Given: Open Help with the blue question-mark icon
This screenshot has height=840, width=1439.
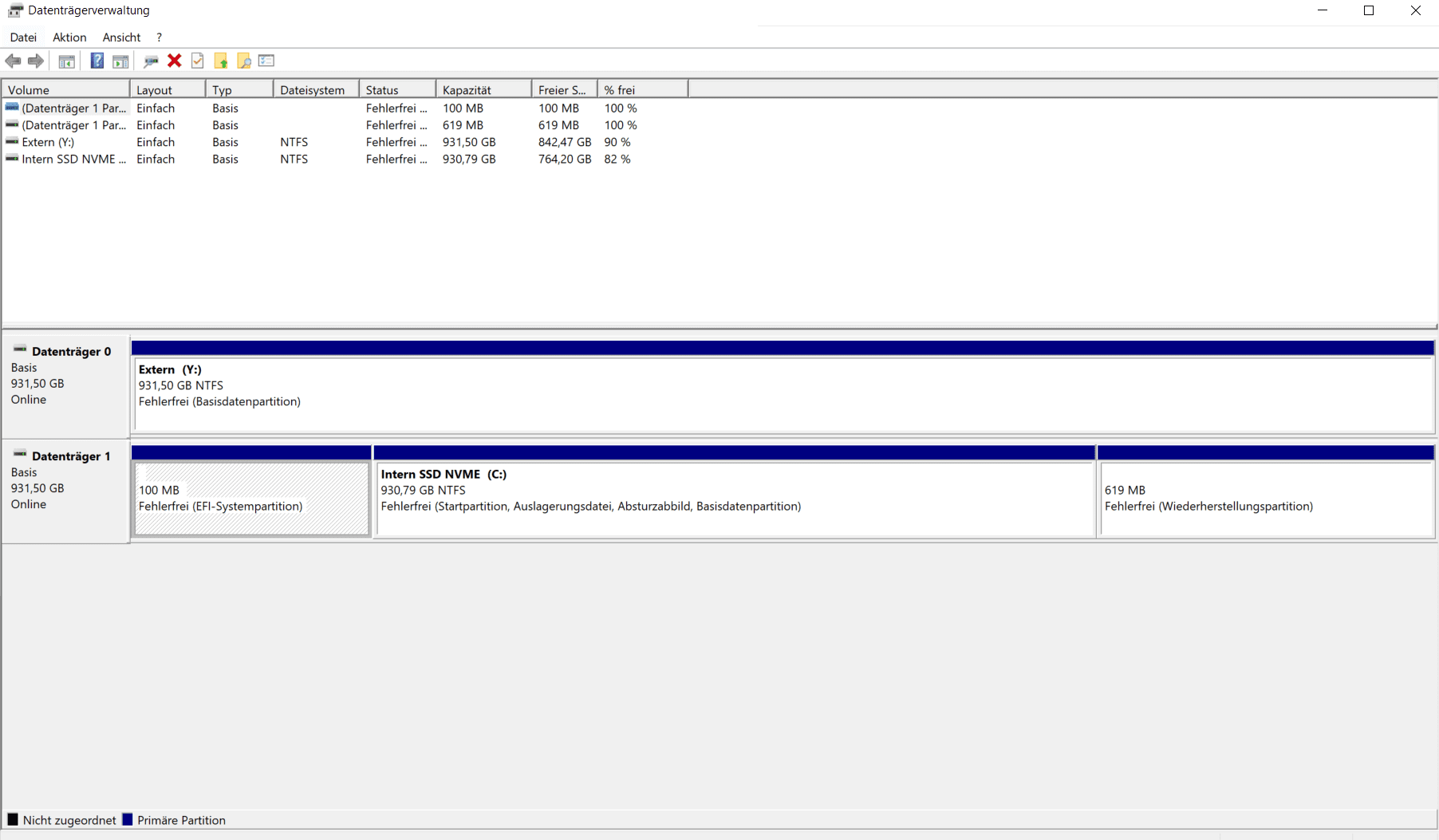Looking at the screenshot, I should [97, 61].
